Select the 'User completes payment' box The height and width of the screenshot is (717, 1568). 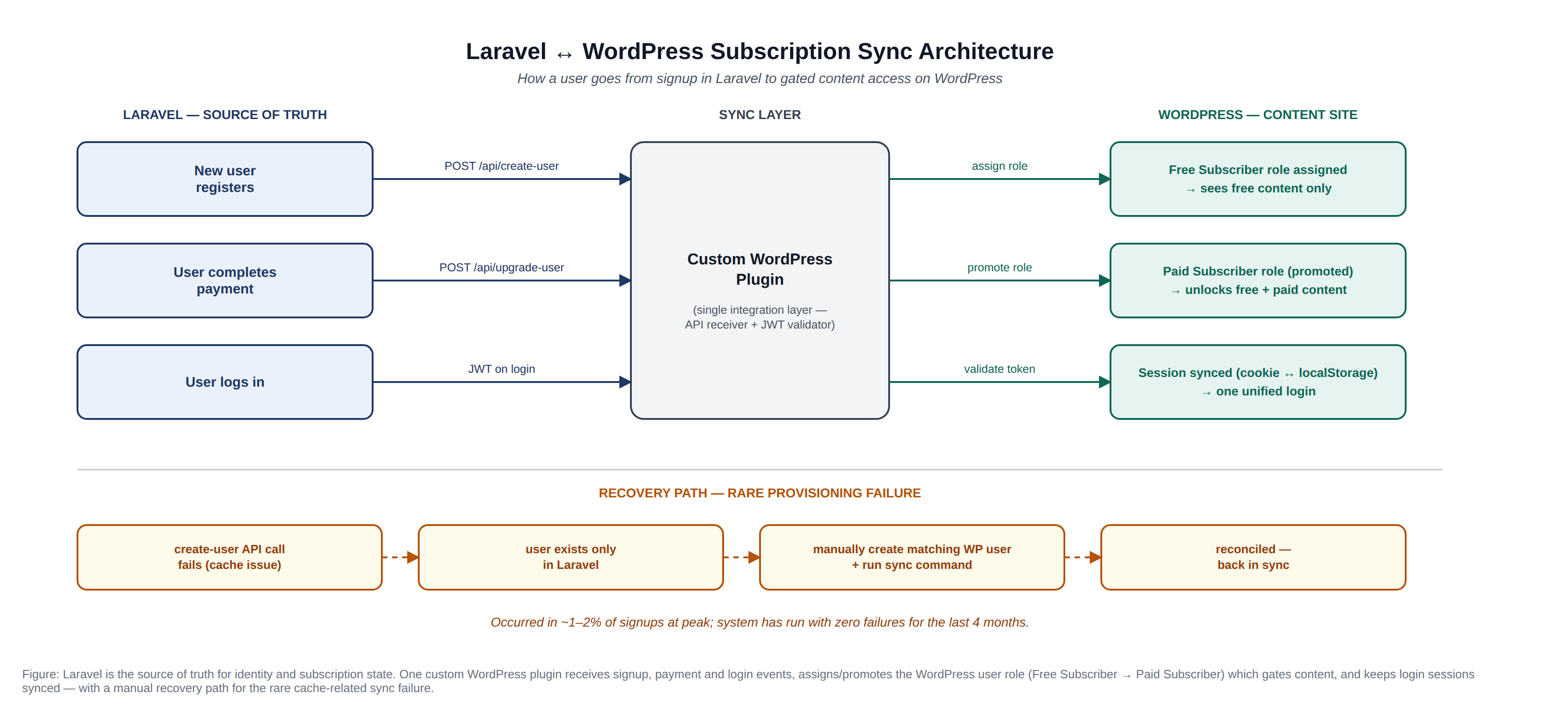click(225, 280)
